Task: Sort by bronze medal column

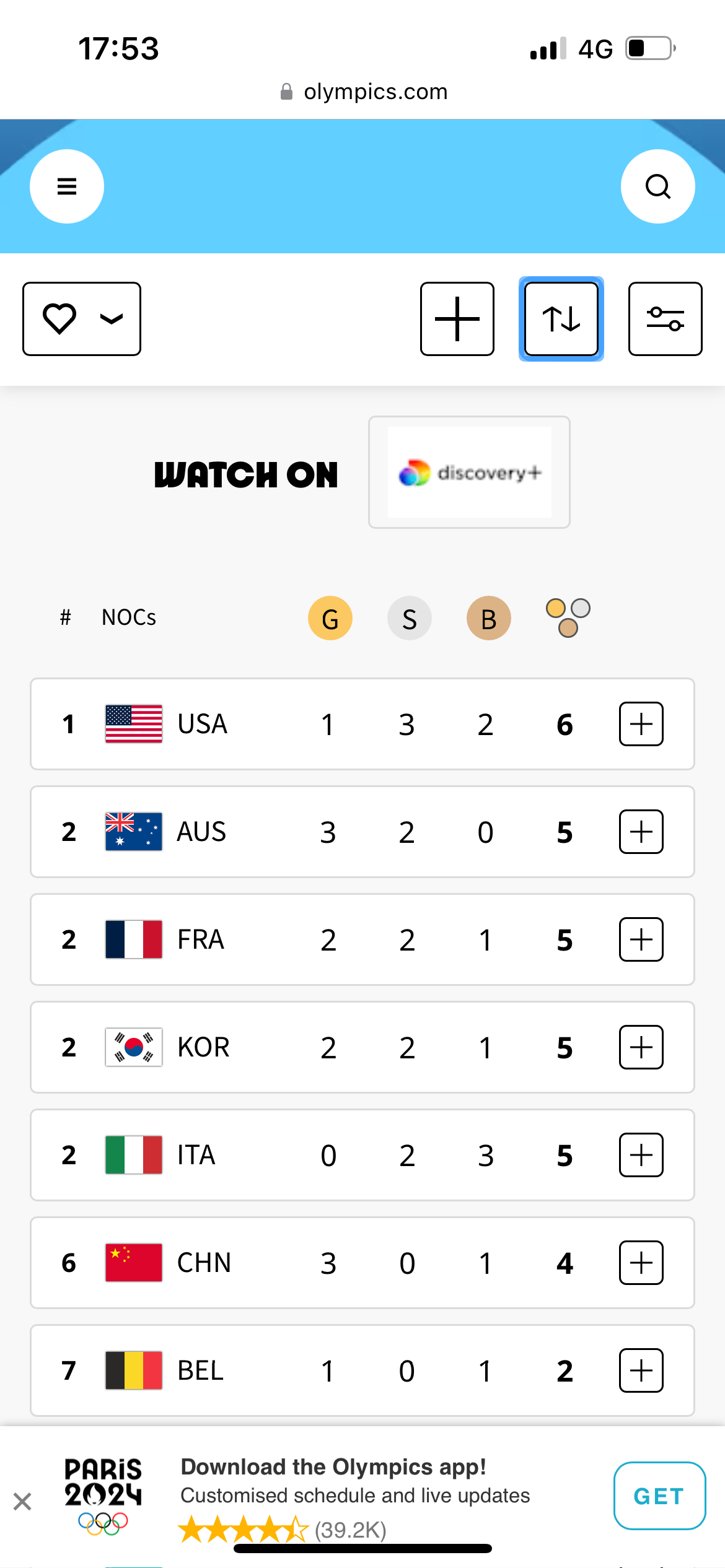Action: click(488, 618)
